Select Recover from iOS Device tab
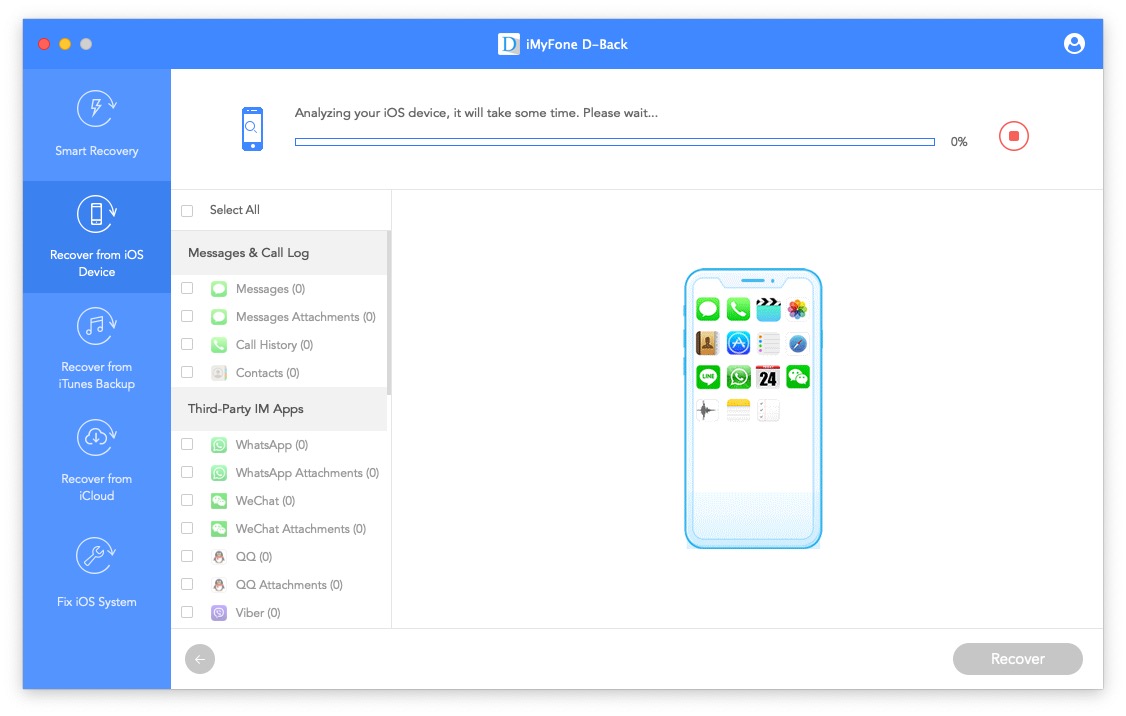Screen dimensions: 1126x716 pyautogui.click(x=97, y=237)
